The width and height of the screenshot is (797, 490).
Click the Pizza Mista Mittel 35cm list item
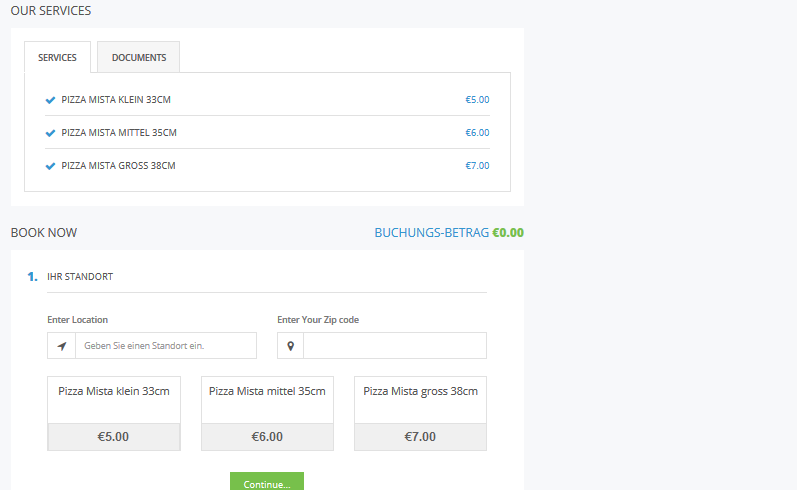point(120,133)
